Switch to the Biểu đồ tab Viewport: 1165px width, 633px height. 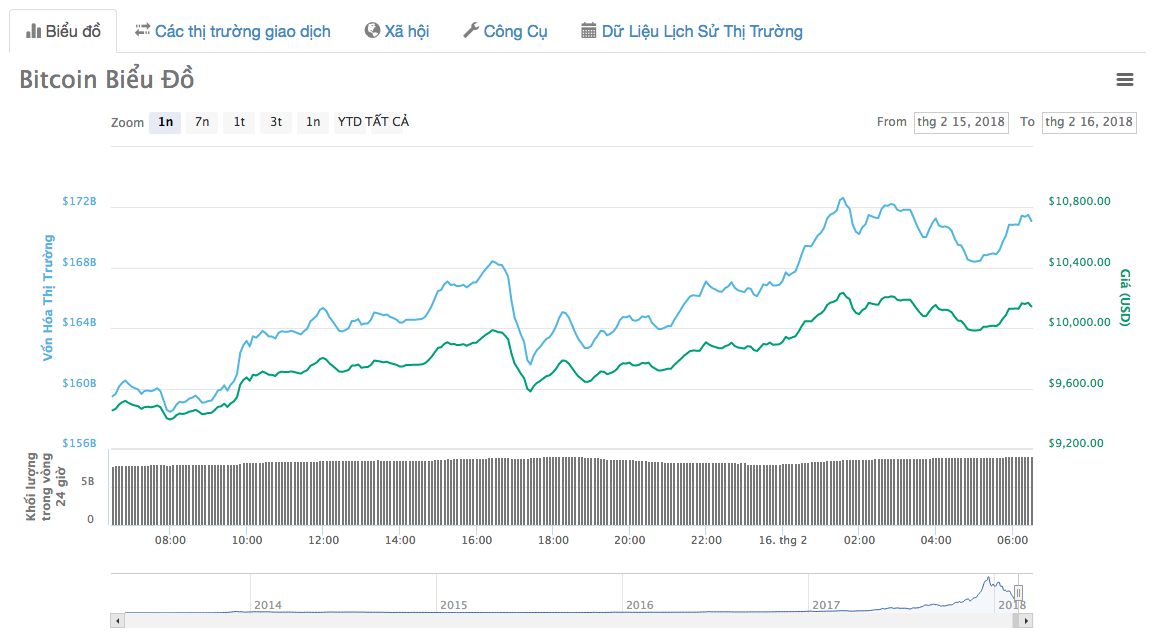click(63, 31)
